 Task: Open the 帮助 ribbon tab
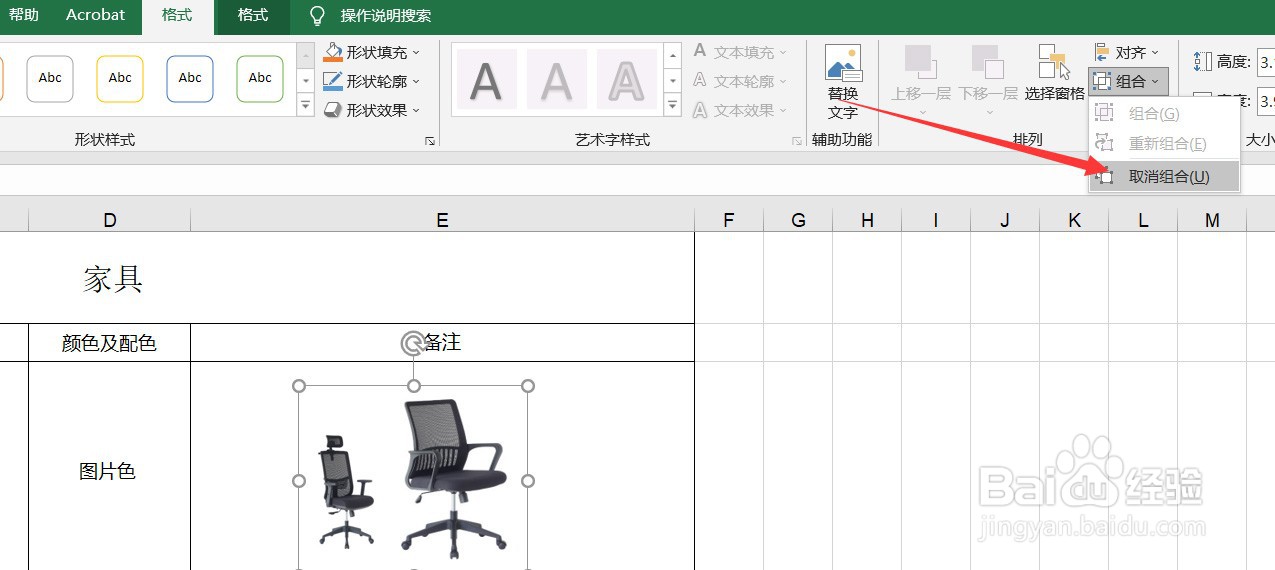pos(24,15)
